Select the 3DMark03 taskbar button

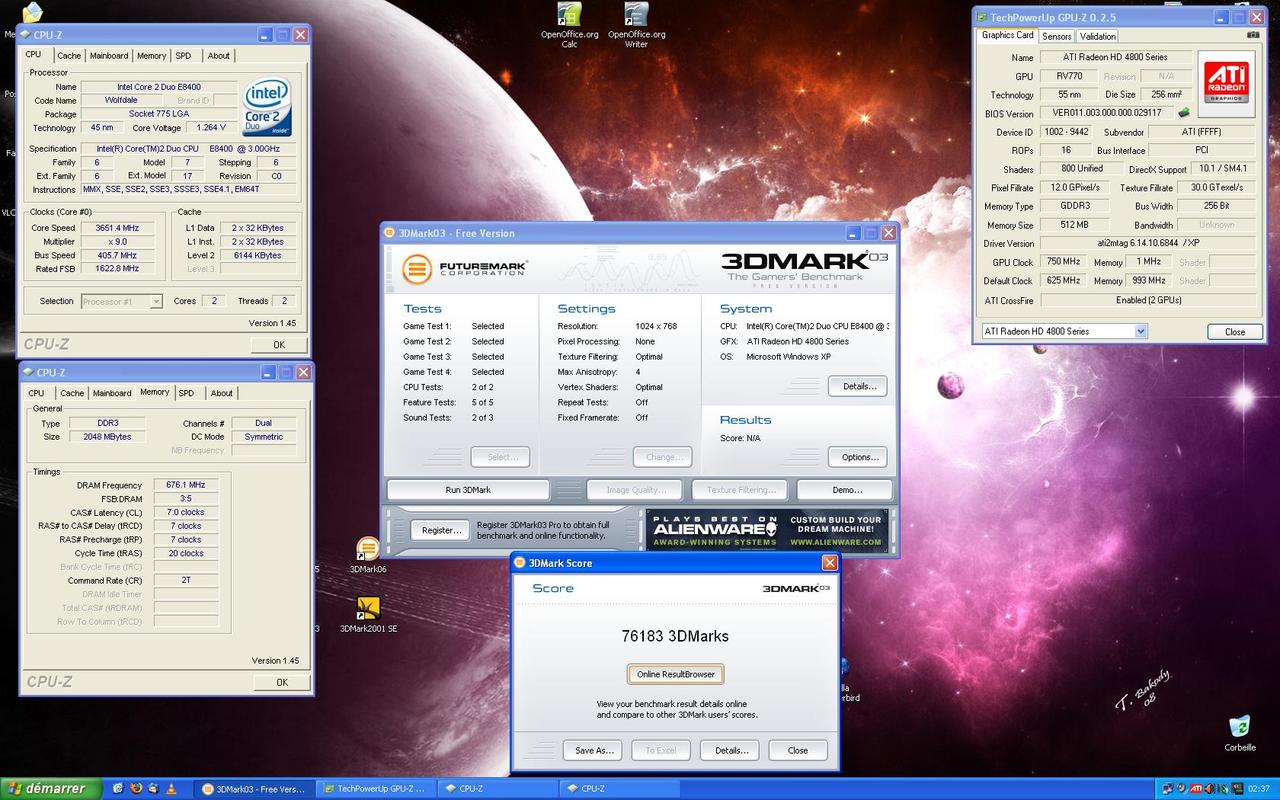click(x=253, y=788)
